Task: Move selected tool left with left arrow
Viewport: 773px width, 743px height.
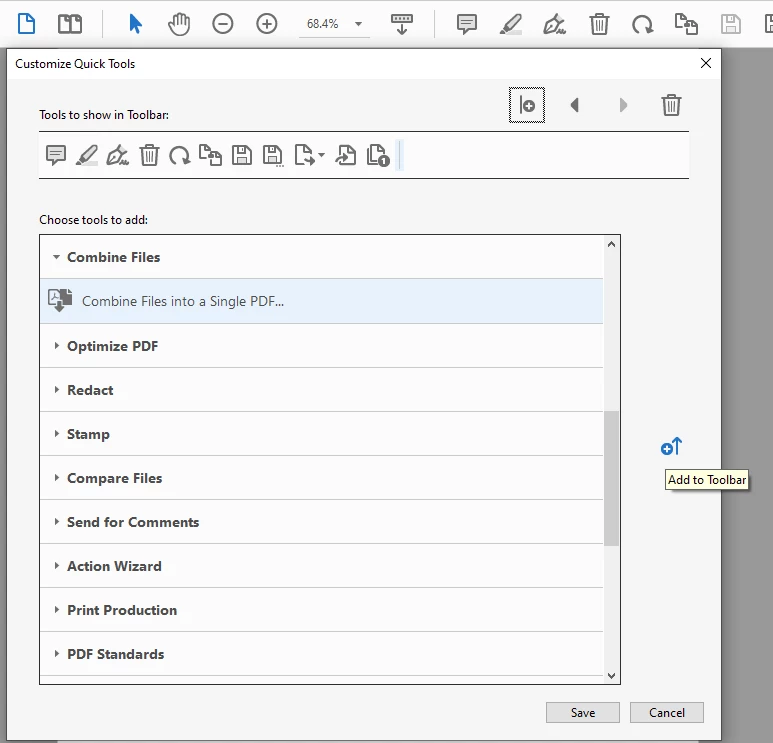Action: [x=574, y=105]
